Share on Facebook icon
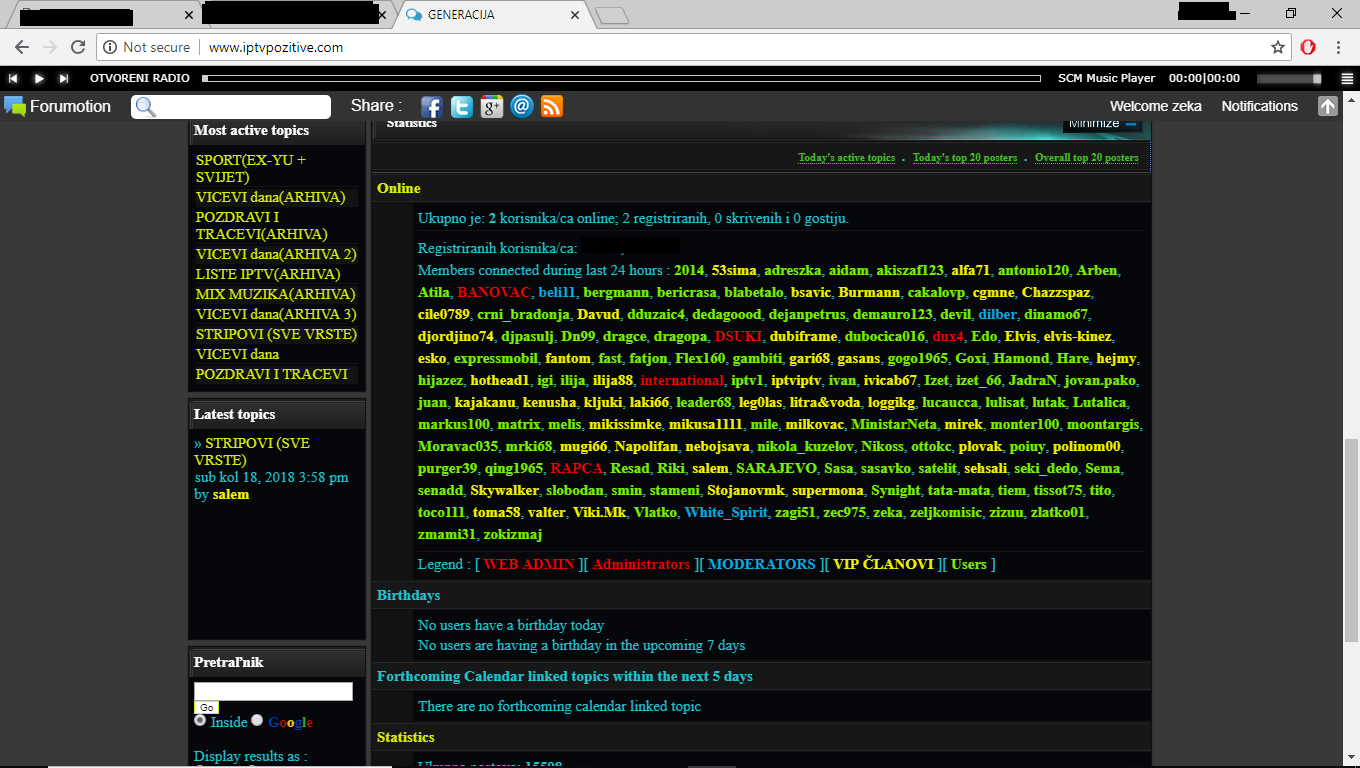 point(431,107)
